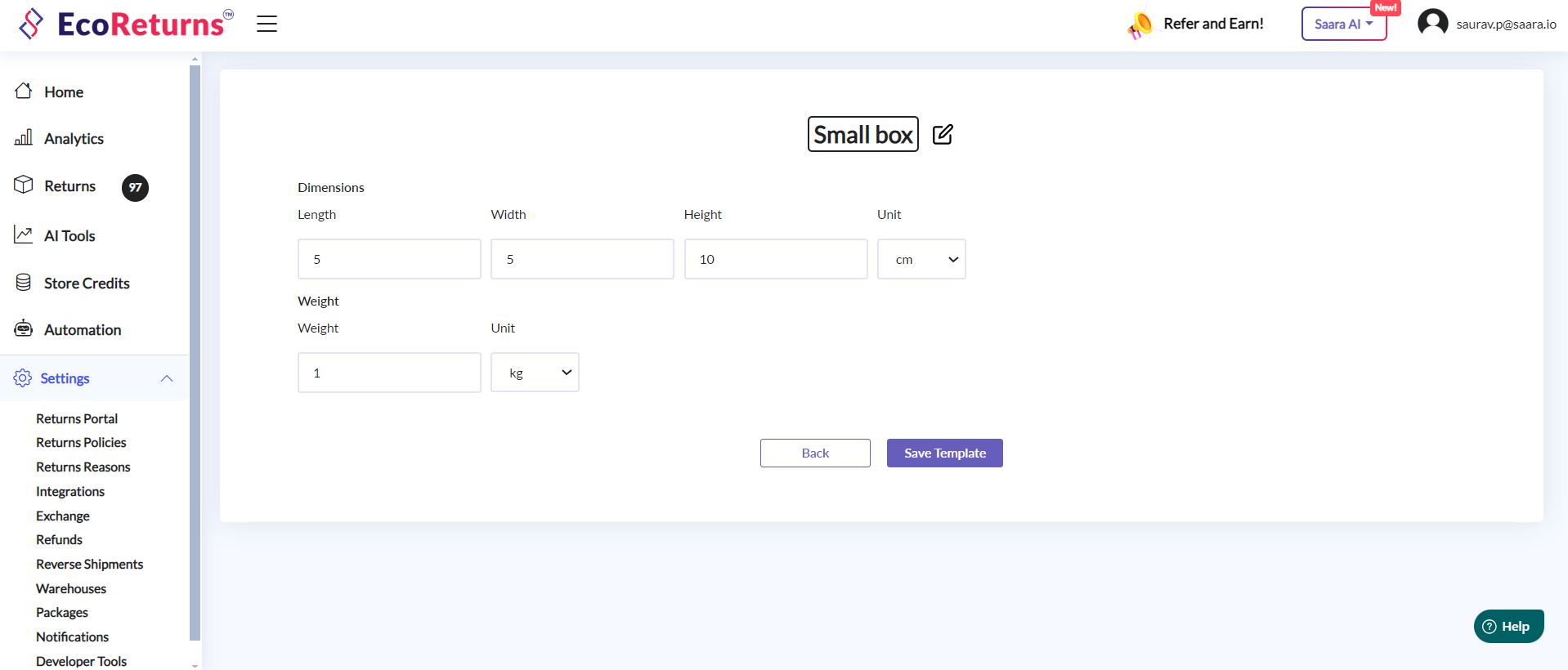Click the edit pencil beside Small box
This screenshot has height=670, width=1568.
pyautogui.click(x=943, y=134)
